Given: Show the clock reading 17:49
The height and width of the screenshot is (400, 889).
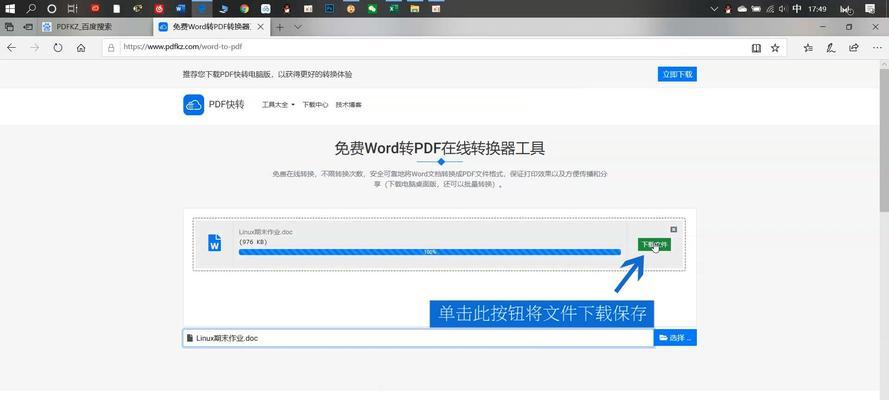Looking at the screenshot, I should click(x=817, y=9).
